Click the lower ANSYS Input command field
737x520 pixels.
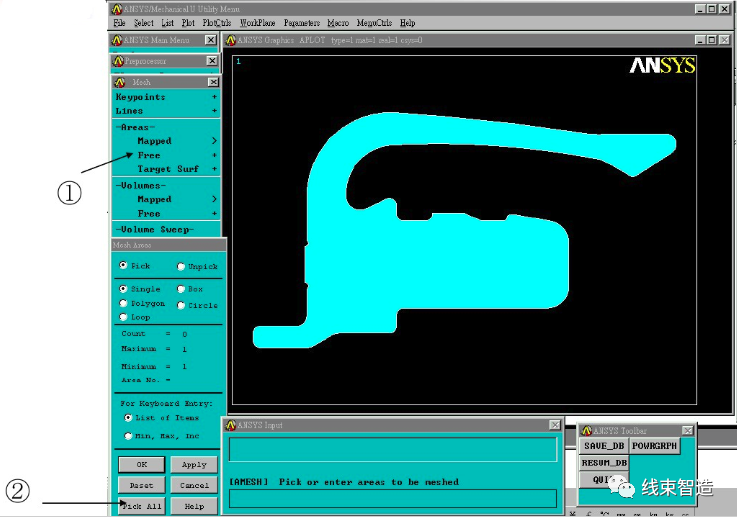(x=393, y=498)
